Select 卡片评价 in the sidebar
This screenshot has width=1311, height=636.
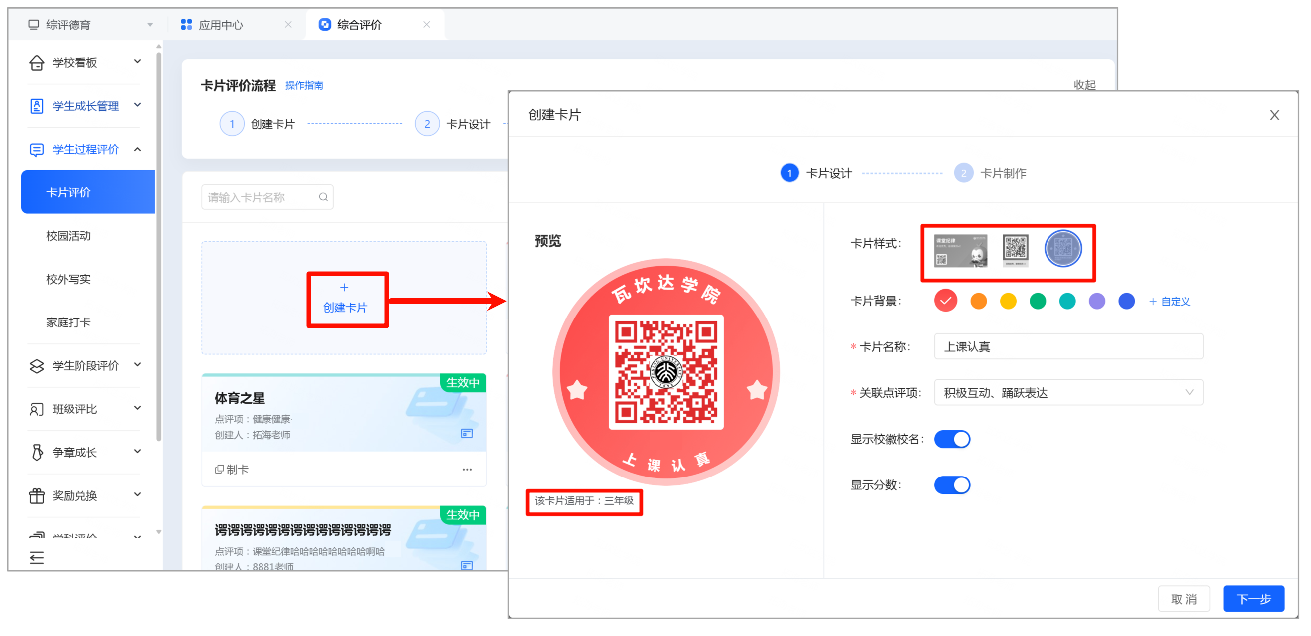click(x=88, y=192)
